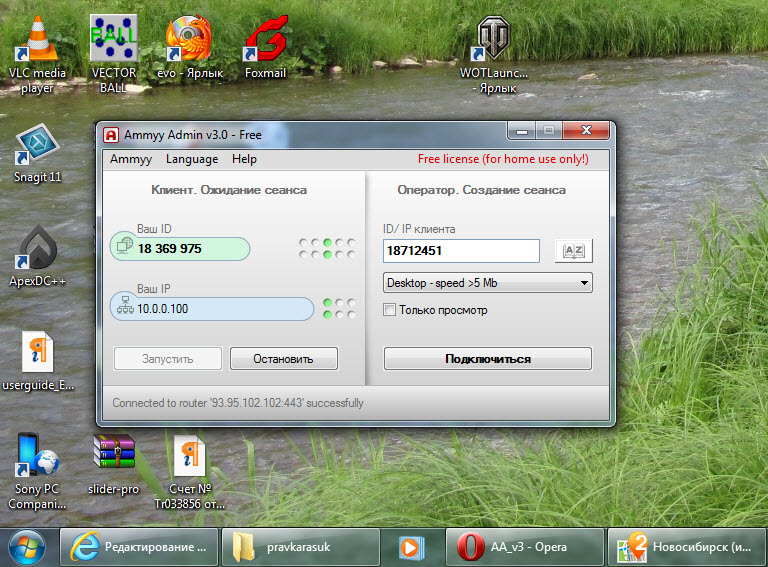Click the Ваш ID value 18 369 975

click(x=169, y=249)
